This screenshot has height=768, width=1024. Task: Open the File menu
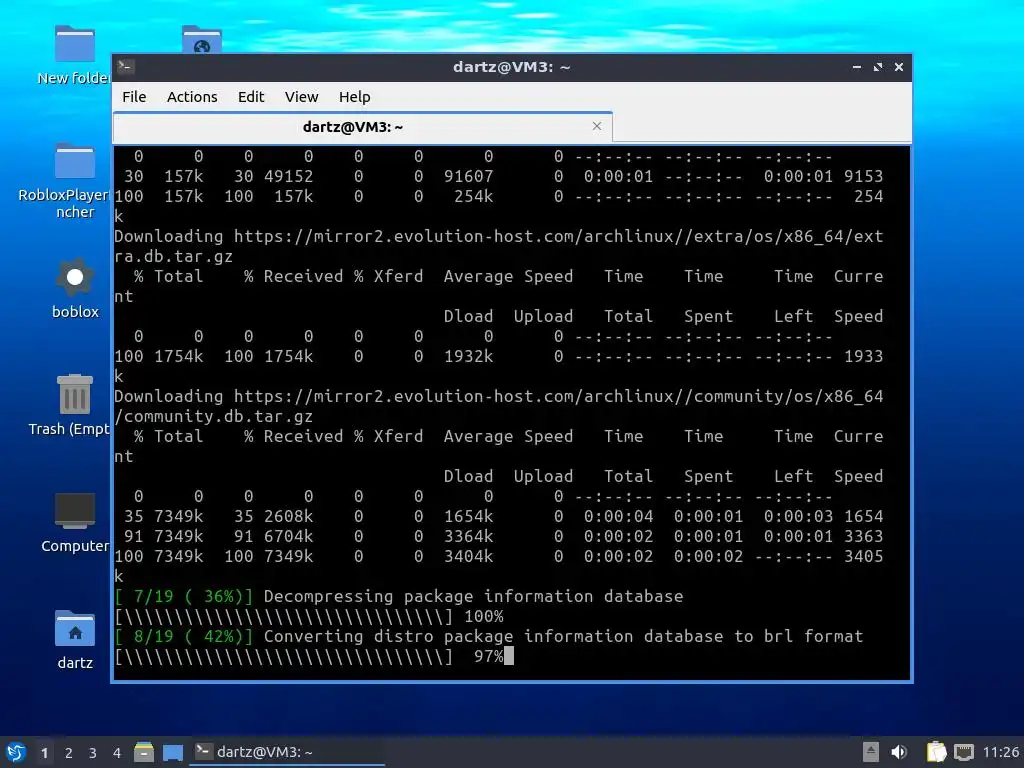(134, 97)
